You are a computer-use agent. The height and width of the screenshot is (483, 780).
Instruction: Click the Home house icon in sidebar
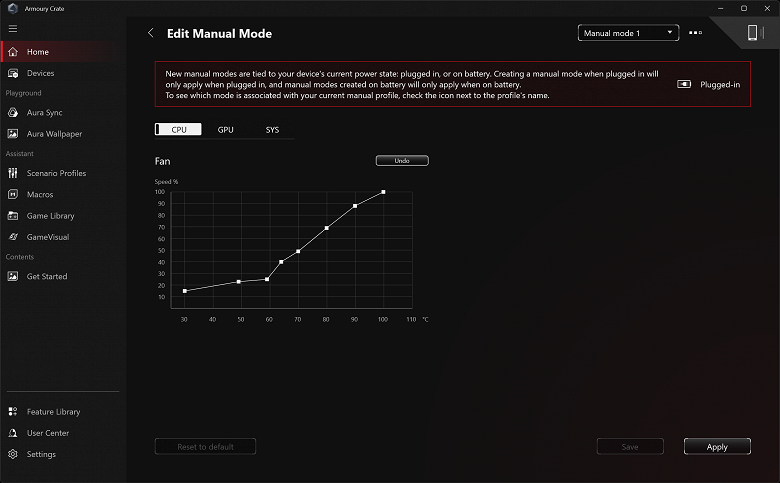tap(13, 52)
